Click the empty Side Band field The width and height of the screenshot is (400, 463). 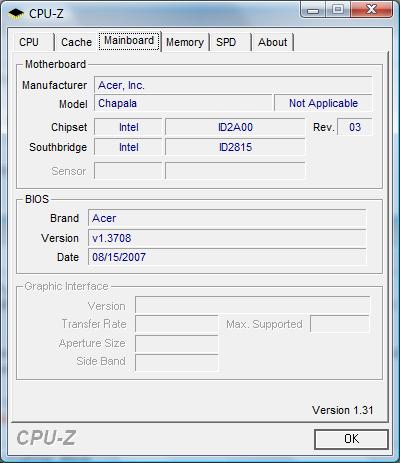point(177,362)
